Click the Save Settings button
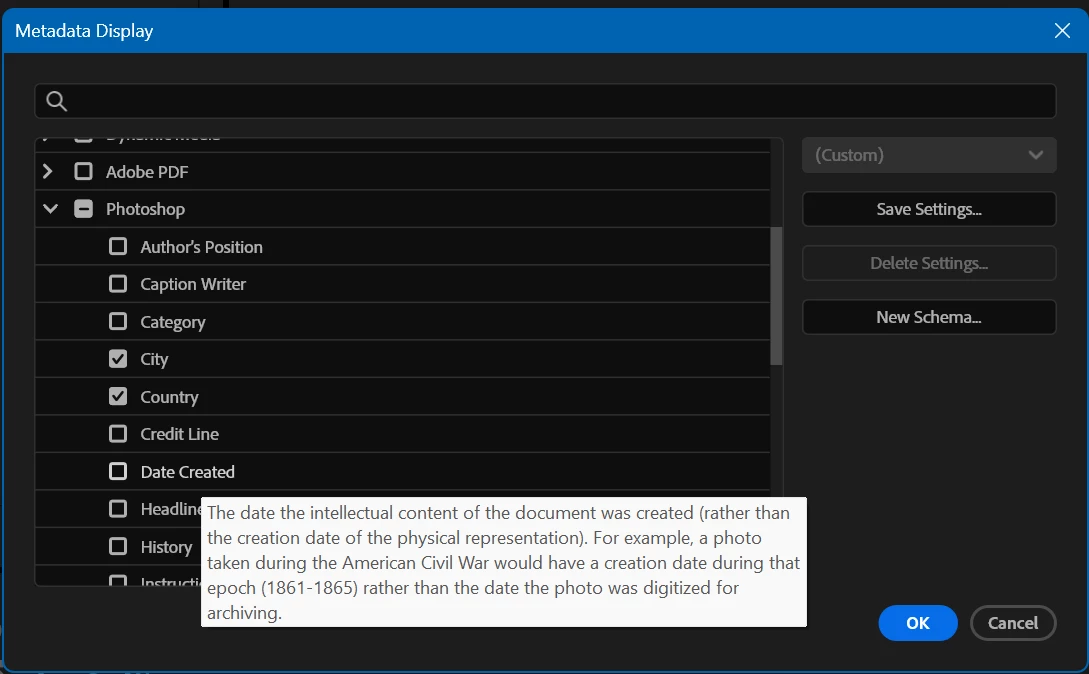 pyautogui.click(x=929, y=209)
